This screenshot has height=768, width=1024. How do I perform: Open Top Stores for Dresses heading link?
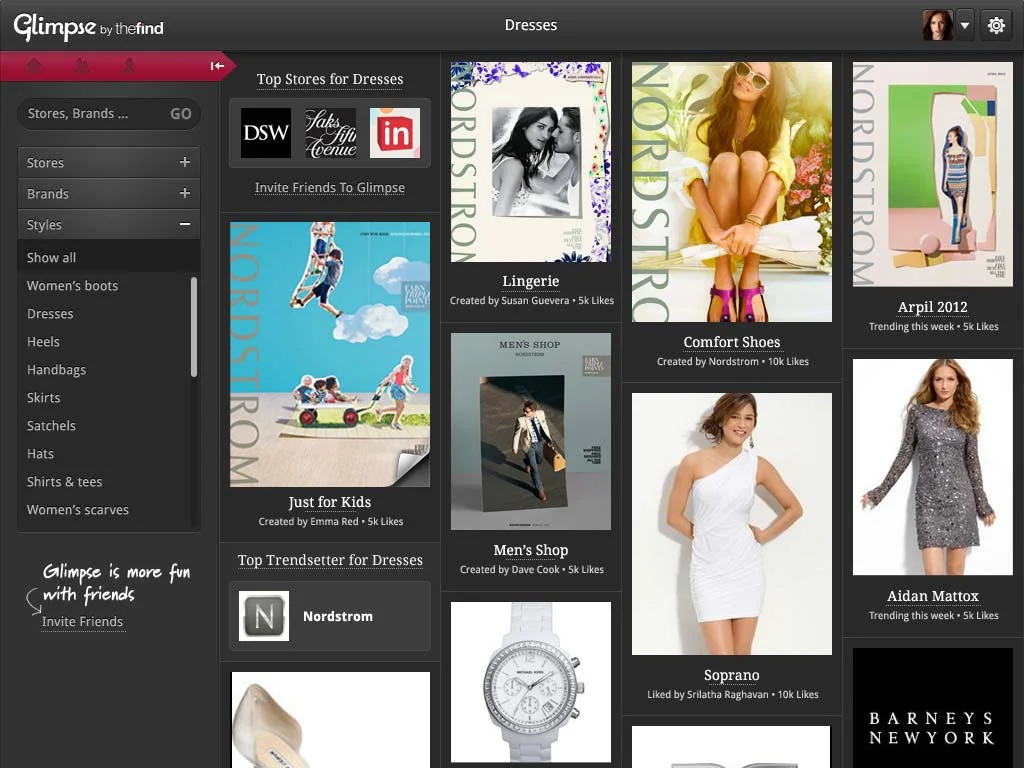(x=330, y=79)
